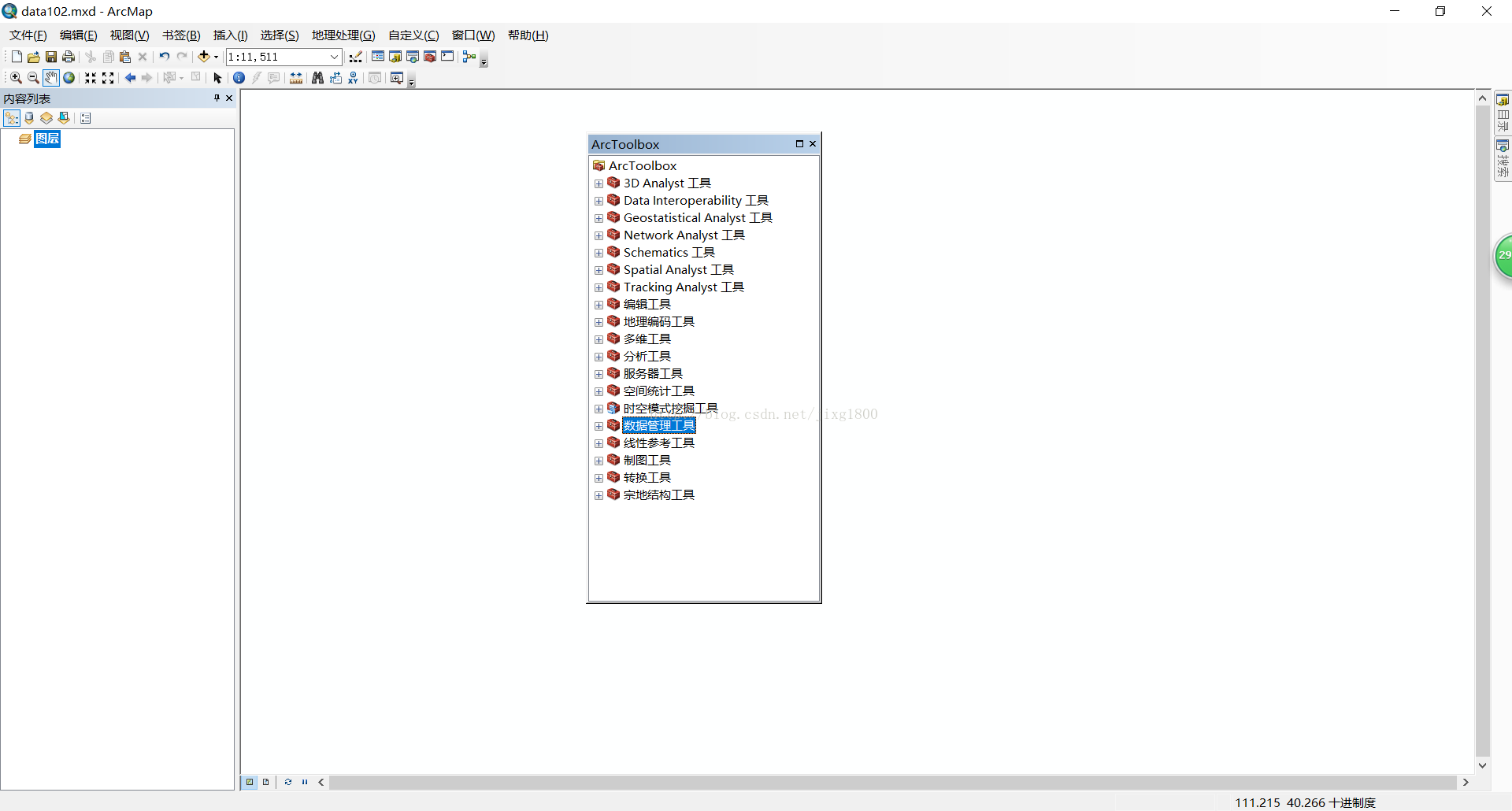Launch ModelBuilder from the toolbar
The image size is (1512, 811).
469,57
